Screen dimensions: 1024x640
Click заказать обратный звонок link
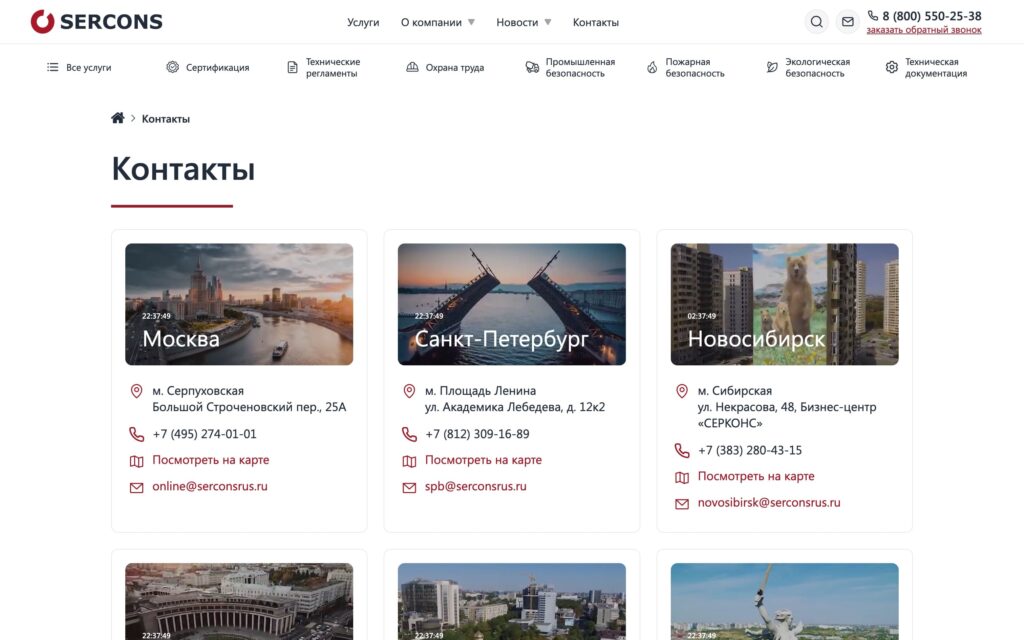pos(924,30)
